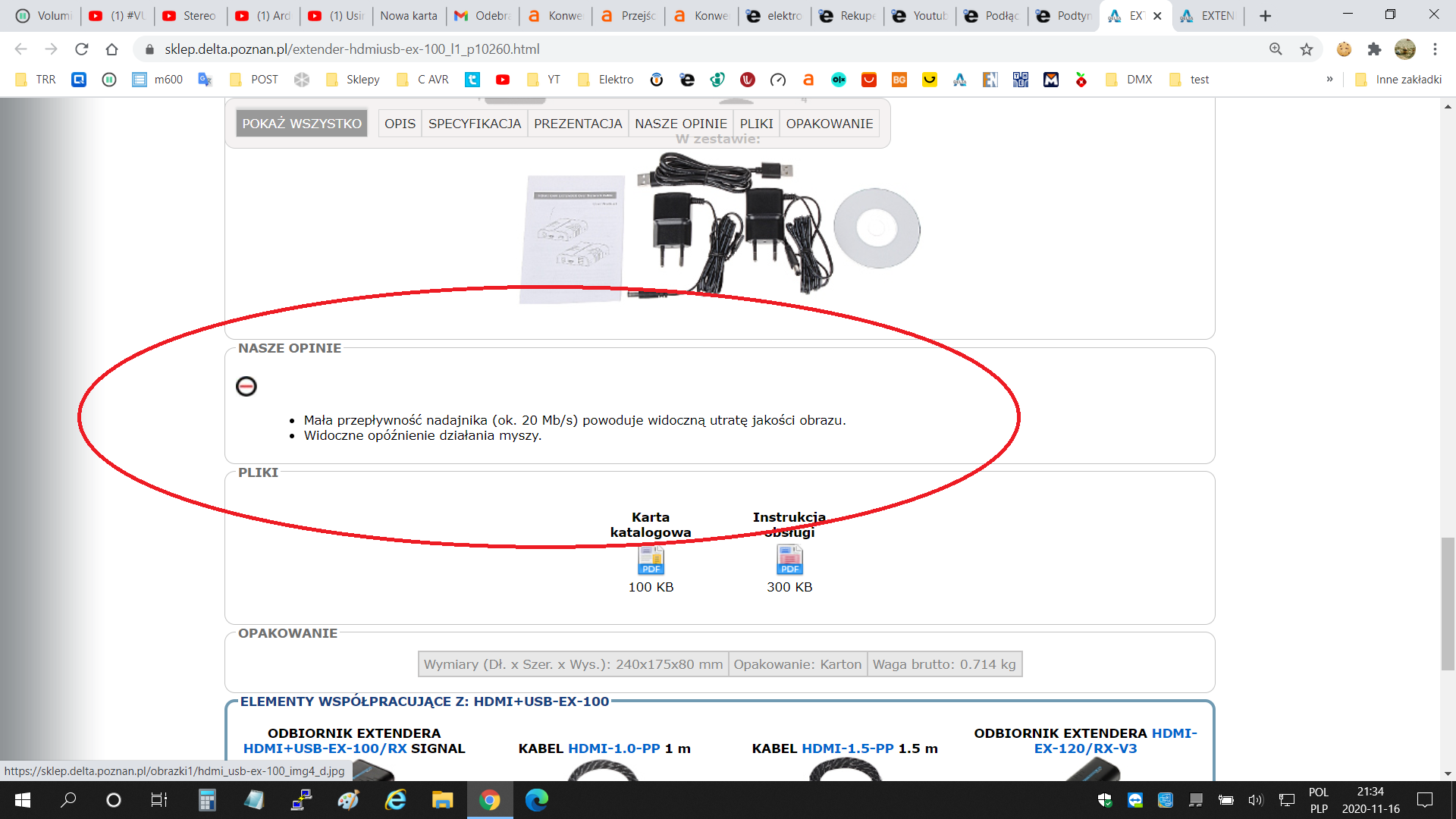This screenshot has height=819, width=1456.
Task: Open the Google Translate bookmark icon
Action: [x=205, y=80]
